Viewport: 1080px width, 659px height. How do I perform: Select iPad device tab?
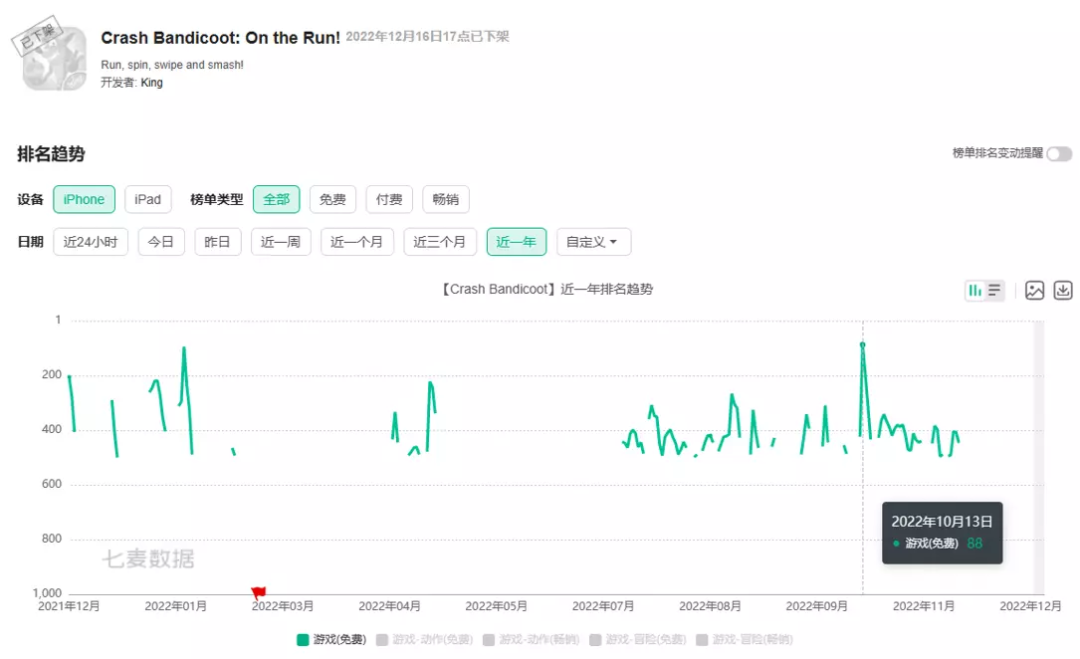pyautogui.click(x=148, y=200)
